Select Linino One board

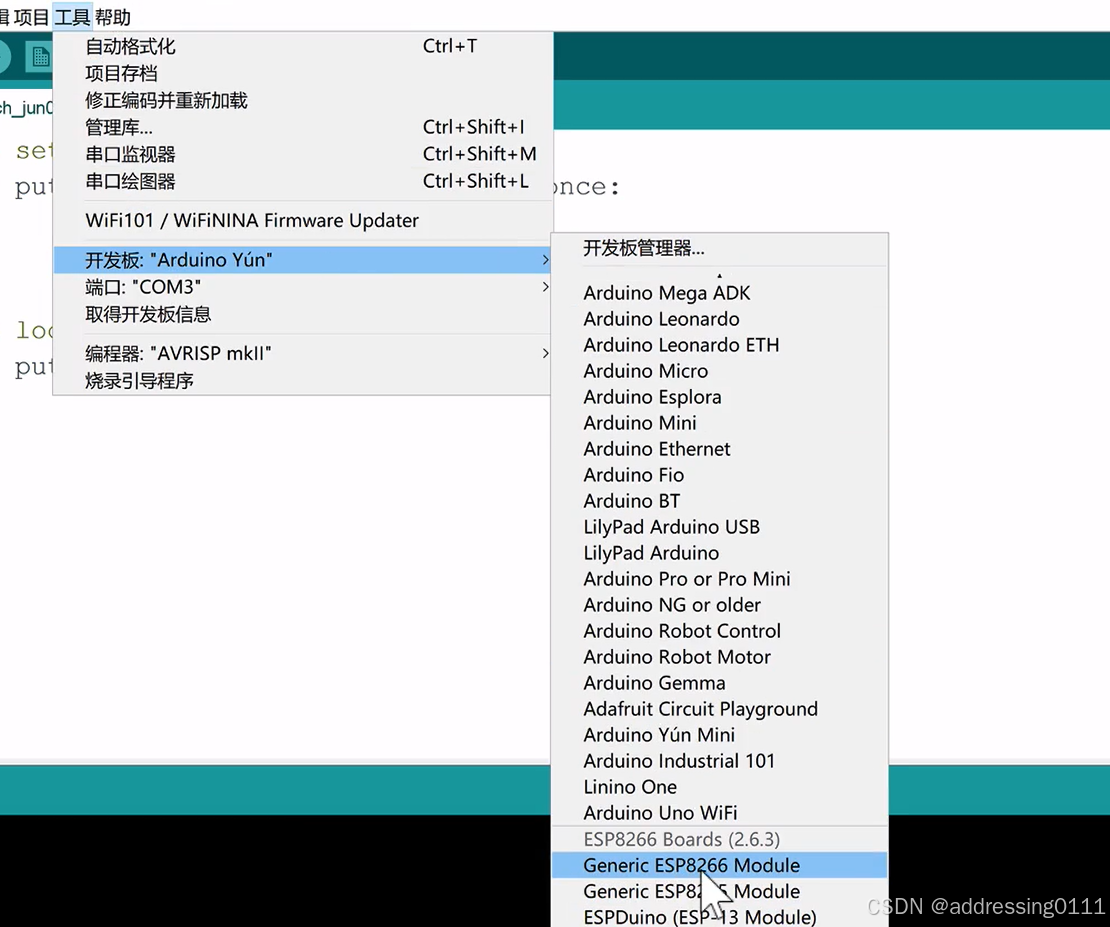719,787
